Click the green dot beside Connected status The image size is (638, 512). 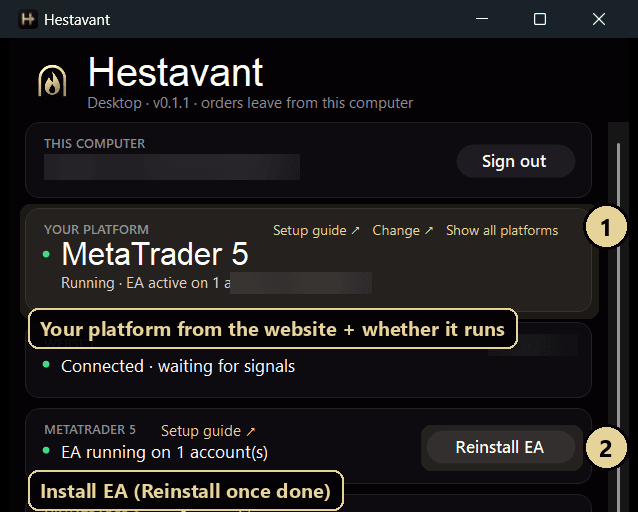[x=46, y=364]
